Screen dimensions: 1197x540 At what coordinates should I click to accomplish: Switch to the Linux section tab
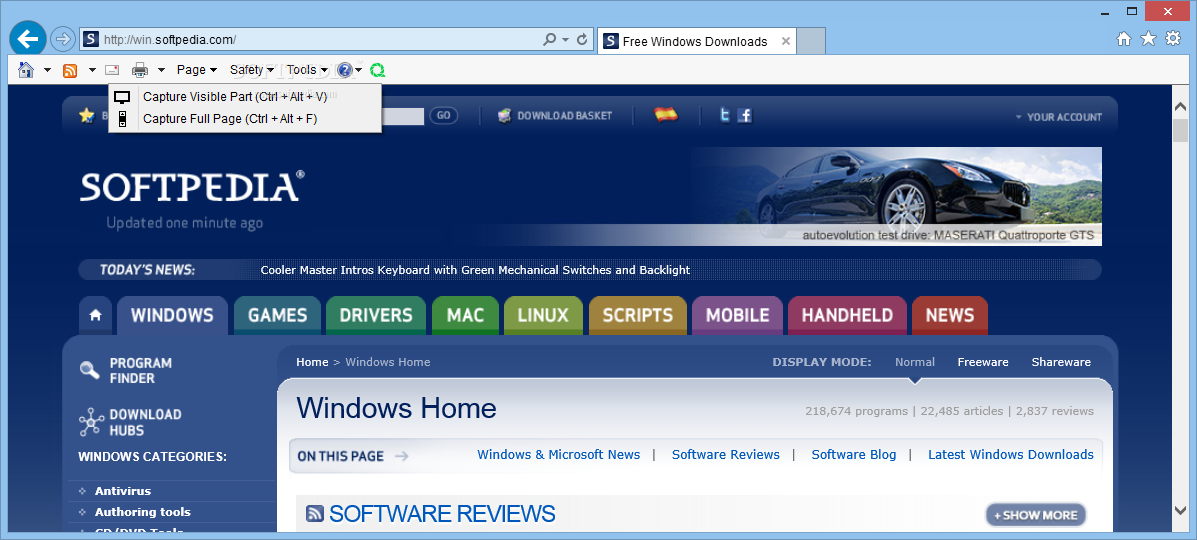click(543, 315)
